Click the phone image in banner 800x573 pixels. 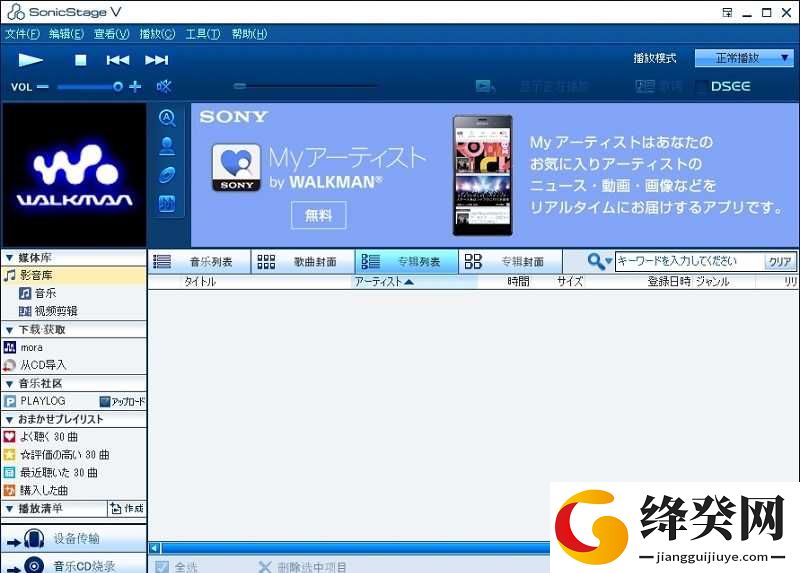482,176
